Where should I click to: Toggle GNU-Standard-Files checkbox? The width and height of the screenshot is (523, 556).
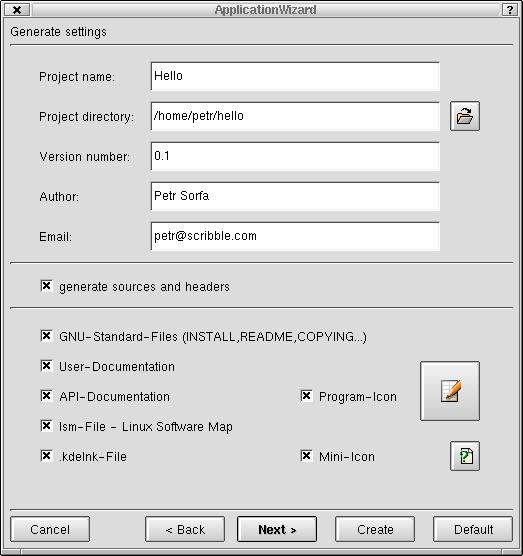coord(46,336)
